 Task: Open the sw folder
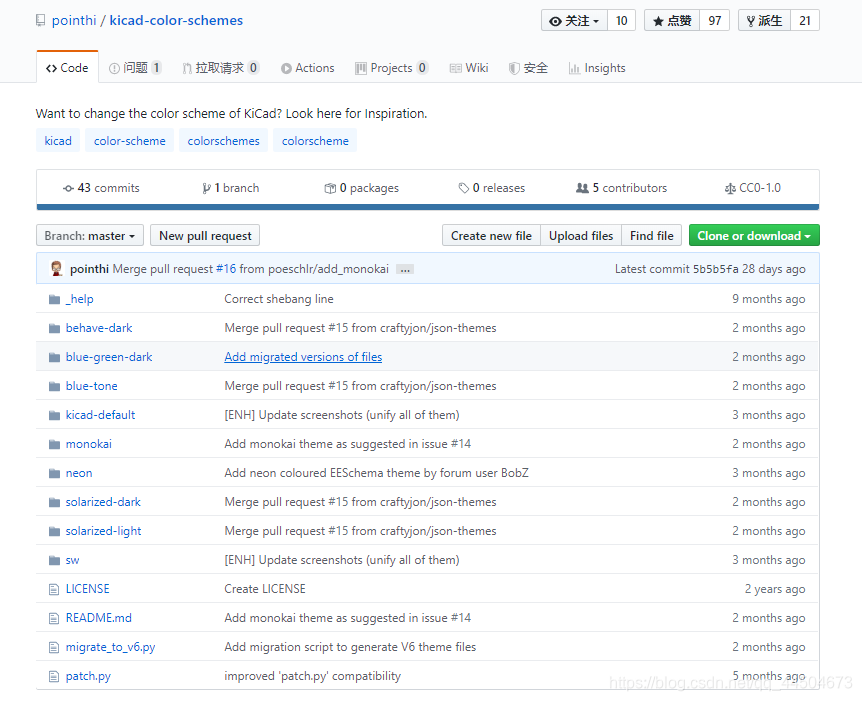coord(73,560)
